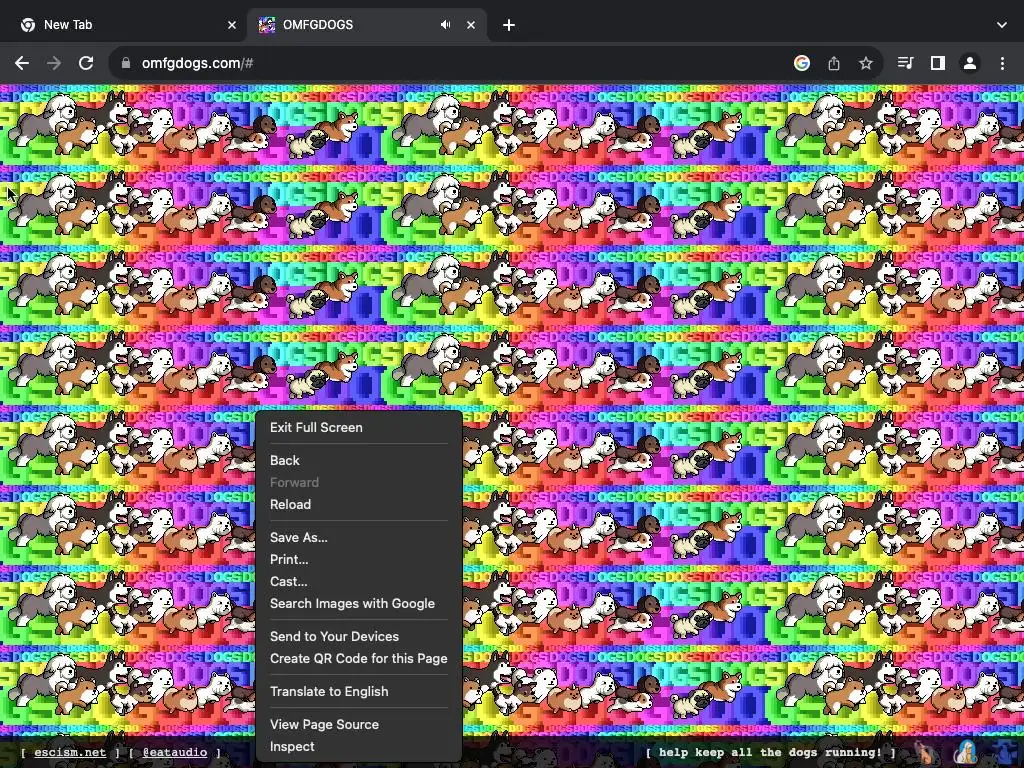Open a new tab with plus button
Screen dimensions: 1024x768
point(509,25)
